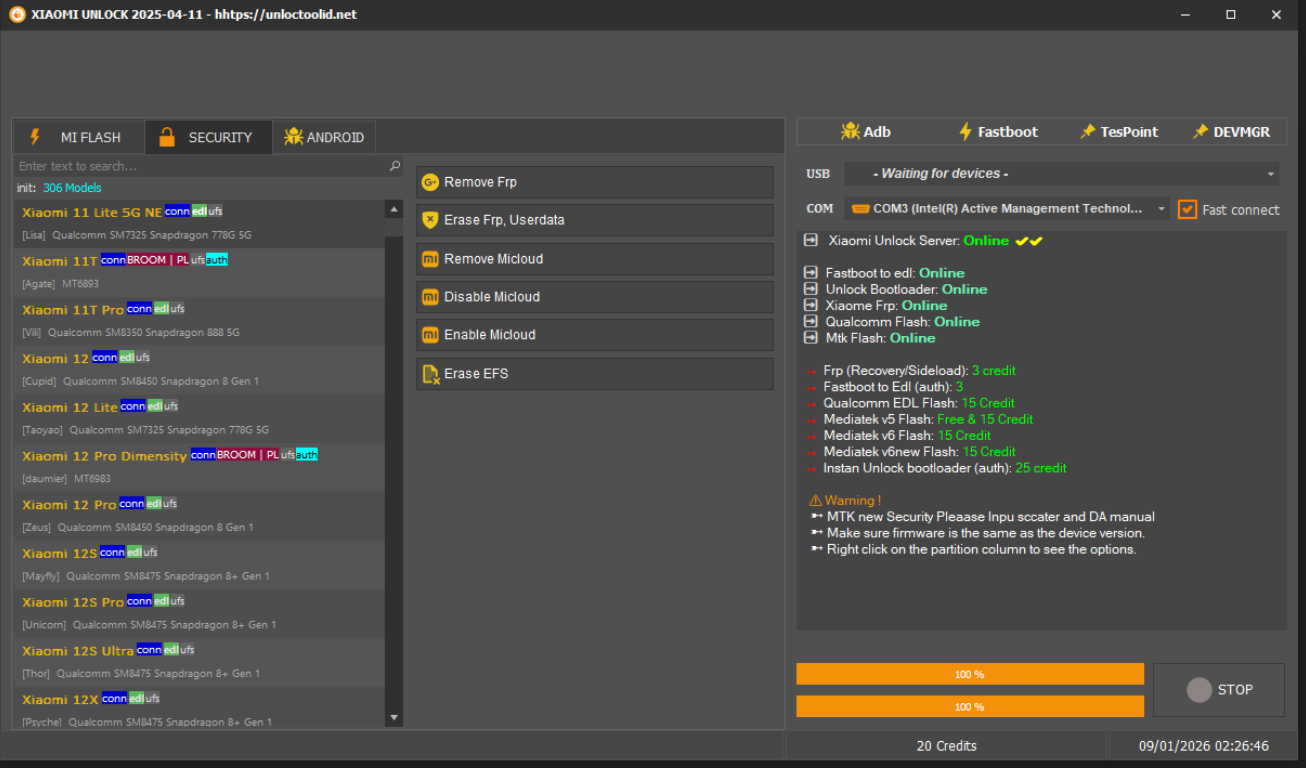Click the Remove Frp button
Image resolution: width=1306 pixels, height=768 pixels.
click(x=595, y=182)
